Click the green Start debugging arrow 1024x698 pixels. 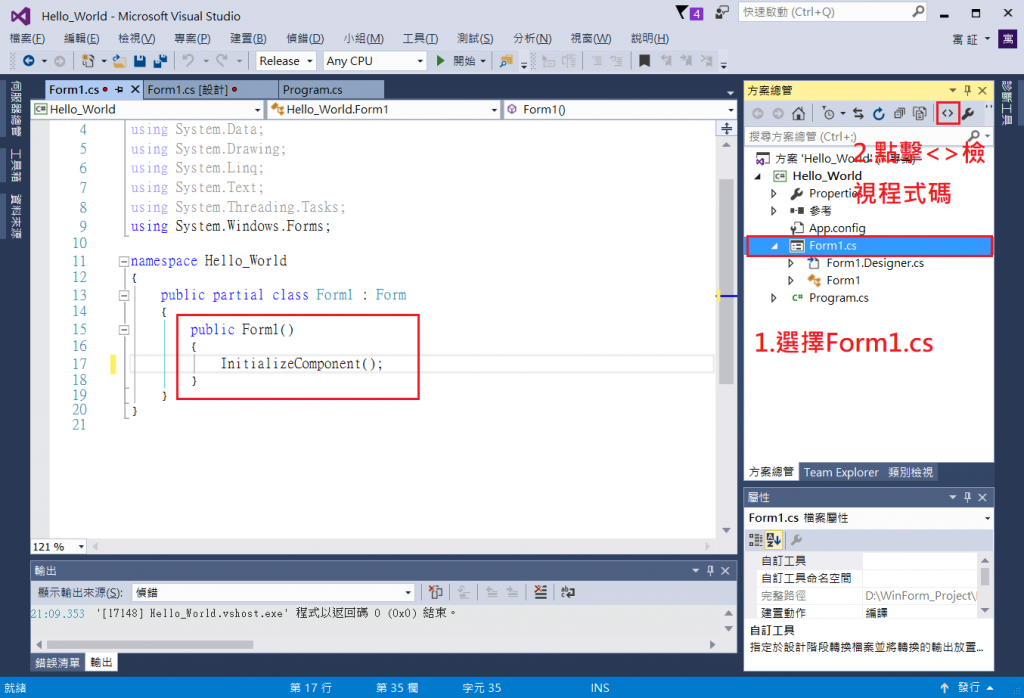(x=440, y=61)
